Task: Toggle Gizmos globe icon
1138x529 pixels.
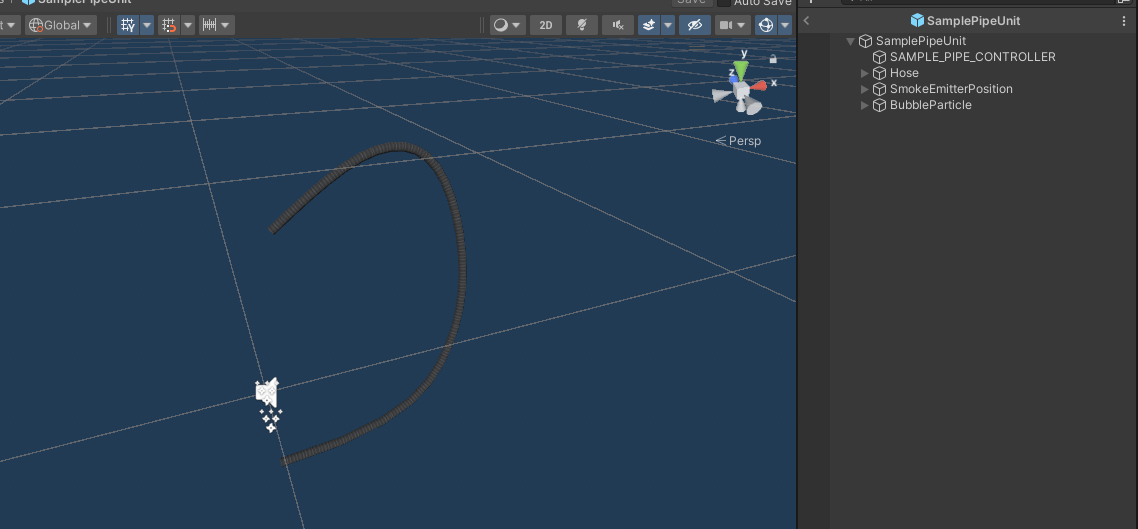Action: click(766, 25)
